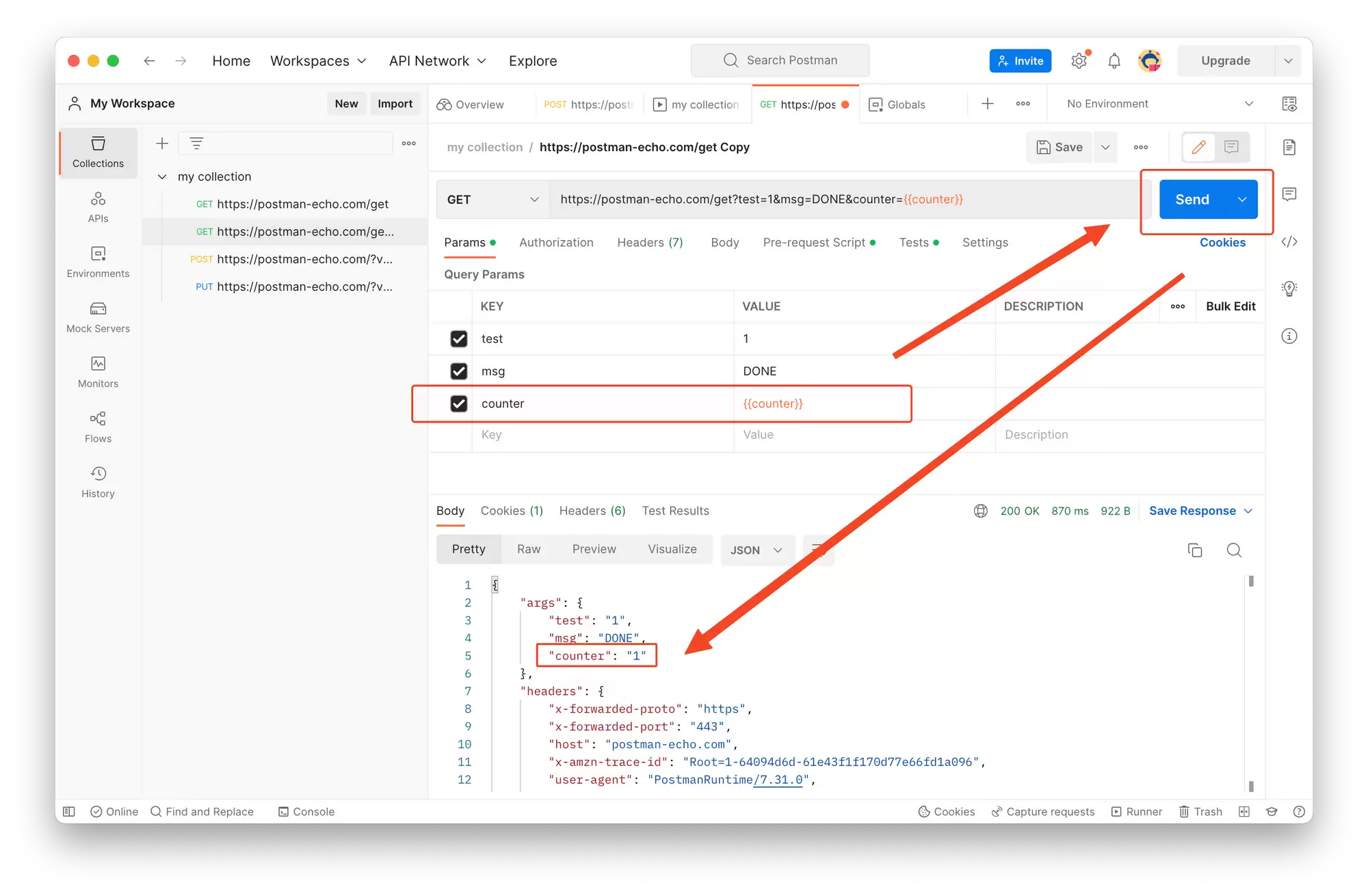
Task: Open the Console in status bar
Action: [306, 812]
